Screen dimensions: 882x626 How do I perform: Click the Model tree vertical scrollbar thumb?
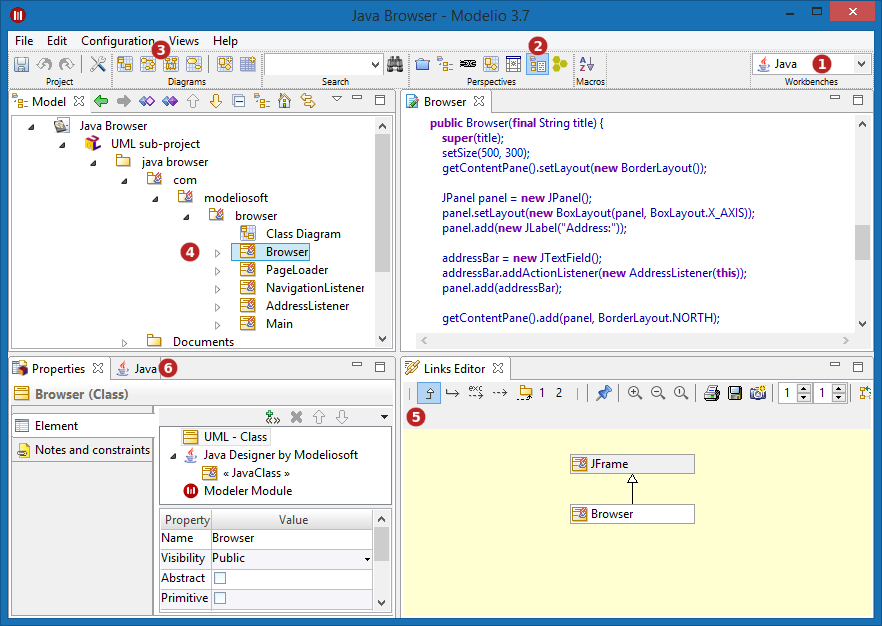[382, 202]
